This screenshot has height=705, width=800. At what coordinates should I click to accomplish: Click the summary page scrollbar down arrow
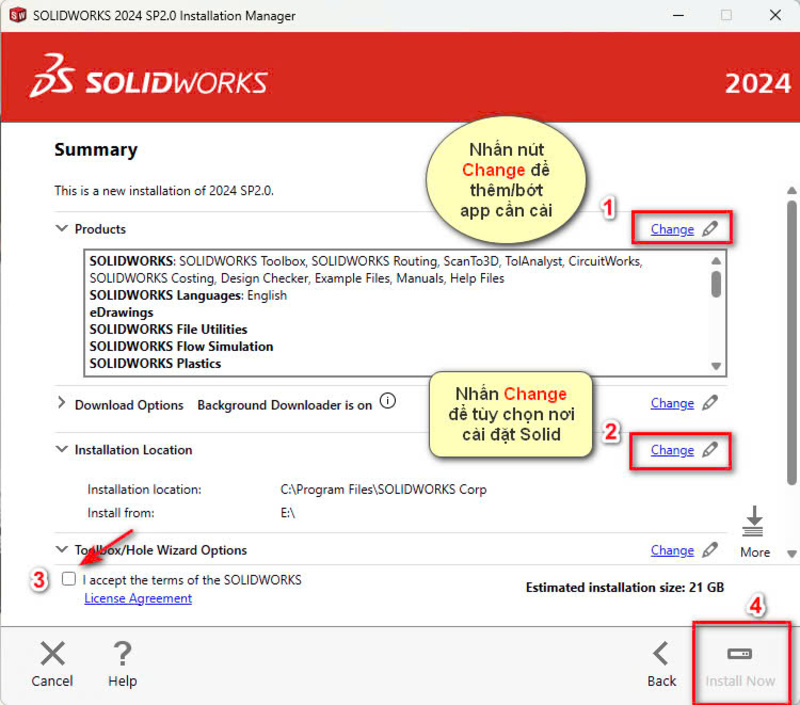(791, 554)
